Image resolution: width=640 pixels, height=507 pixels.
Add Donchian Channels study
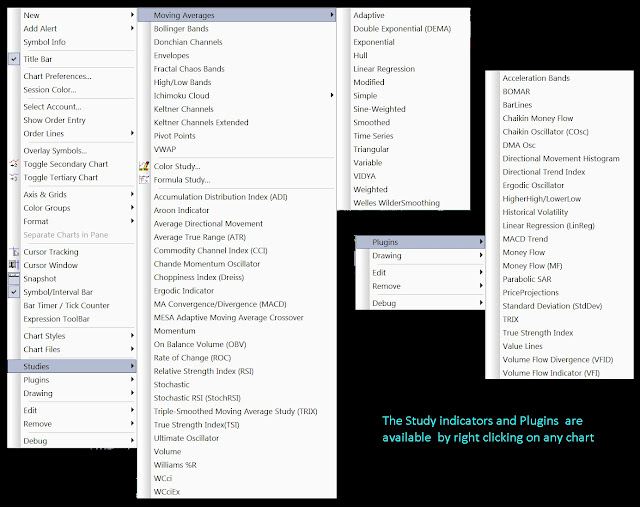click(188, 42)
